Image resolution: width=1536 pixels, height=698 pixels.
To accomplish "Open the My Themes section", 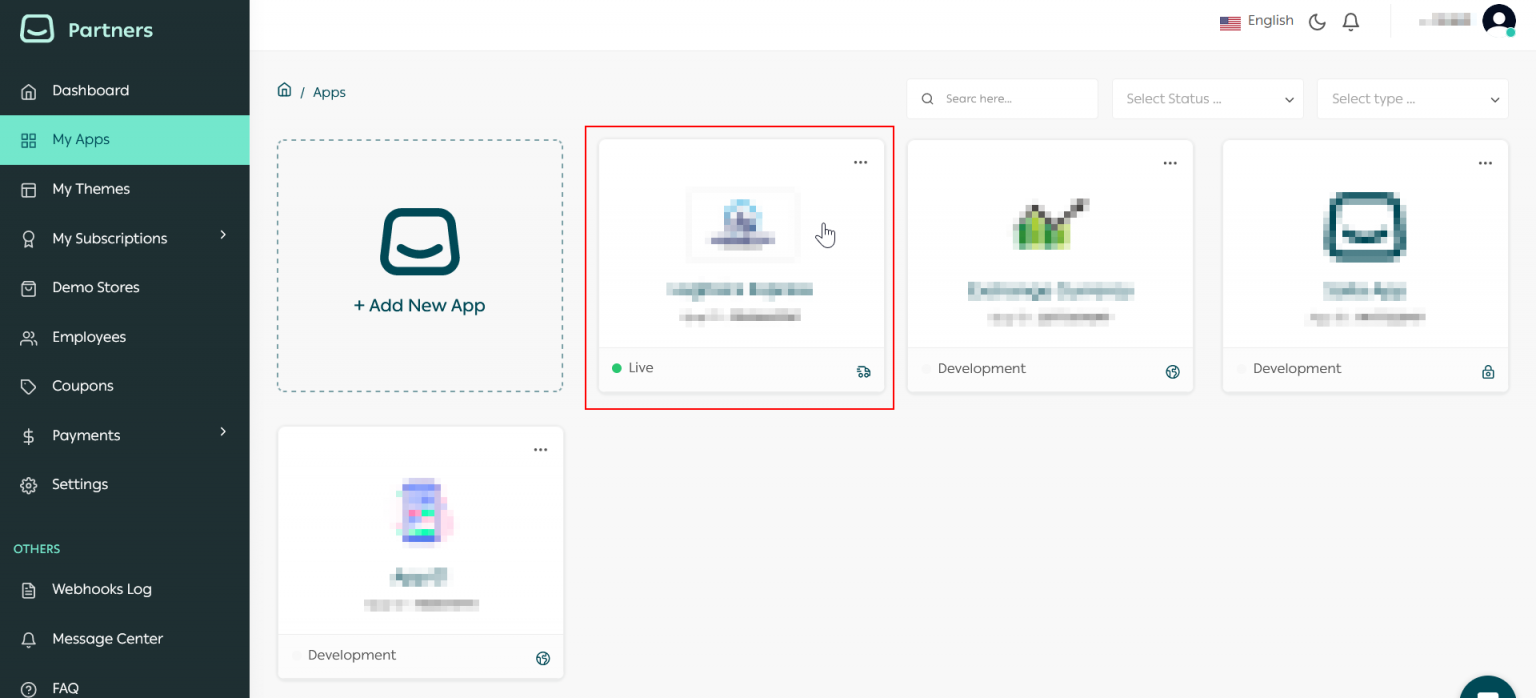I will tap(91, 189).
